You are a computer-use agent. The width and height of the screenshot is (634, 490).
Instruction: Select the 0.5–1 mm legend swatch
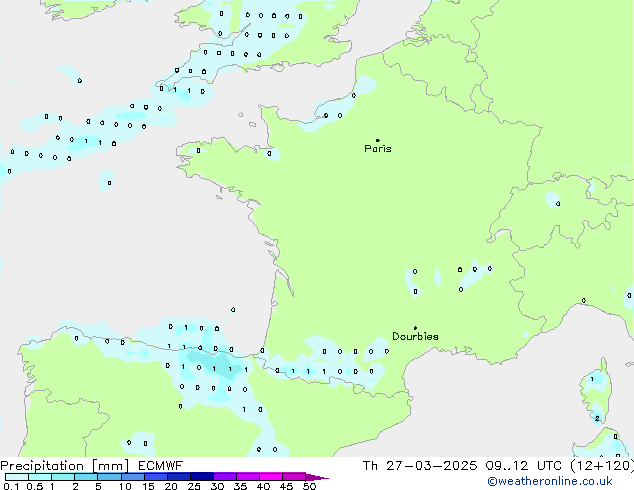40,477
